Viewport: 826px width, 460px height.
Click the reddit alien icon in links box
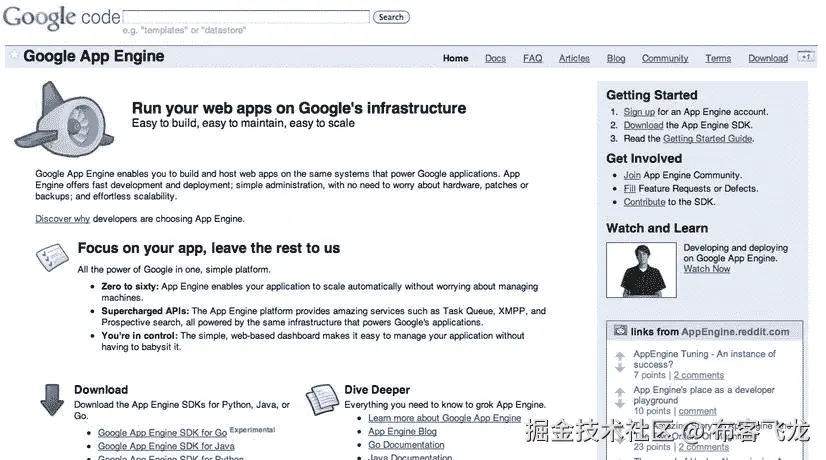click(620, 331)
